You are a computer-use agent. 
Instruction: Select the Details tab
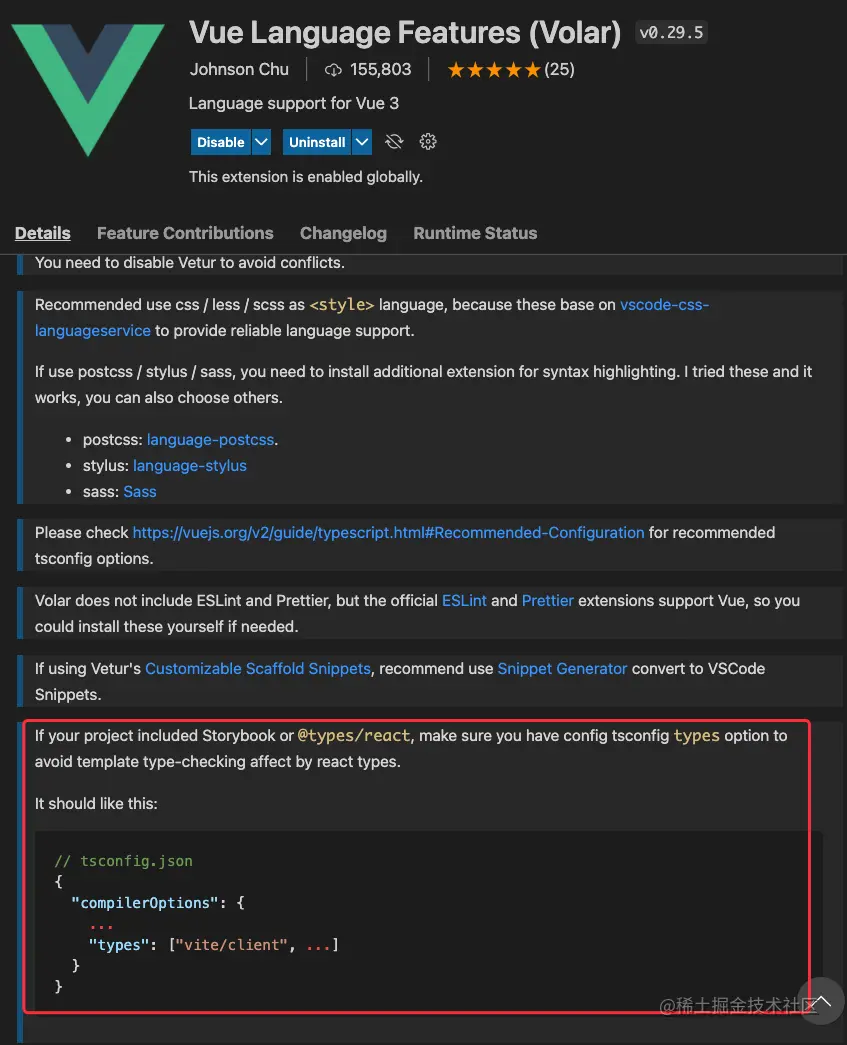tap(43, 233)
